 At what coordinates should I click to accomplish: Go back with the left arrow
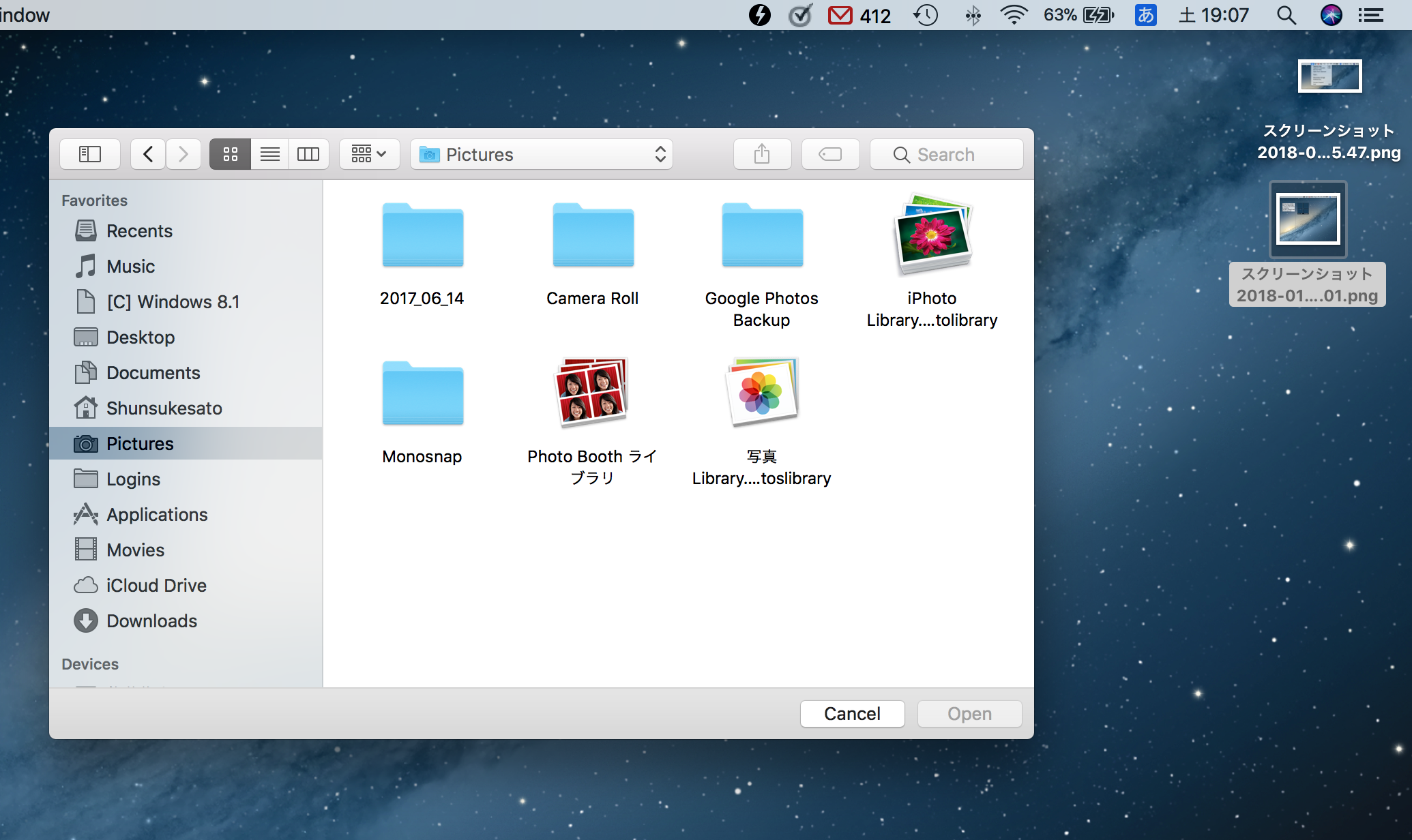(x=148, y=154)
